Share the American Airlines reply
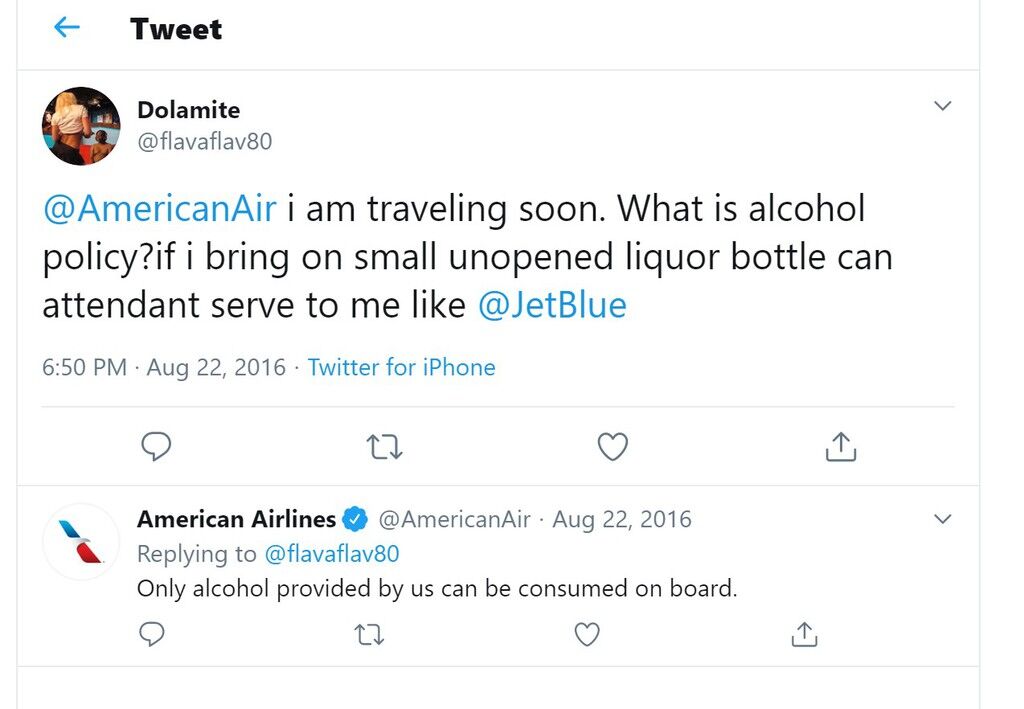The image size is (1024, 709). pos(804,634)
